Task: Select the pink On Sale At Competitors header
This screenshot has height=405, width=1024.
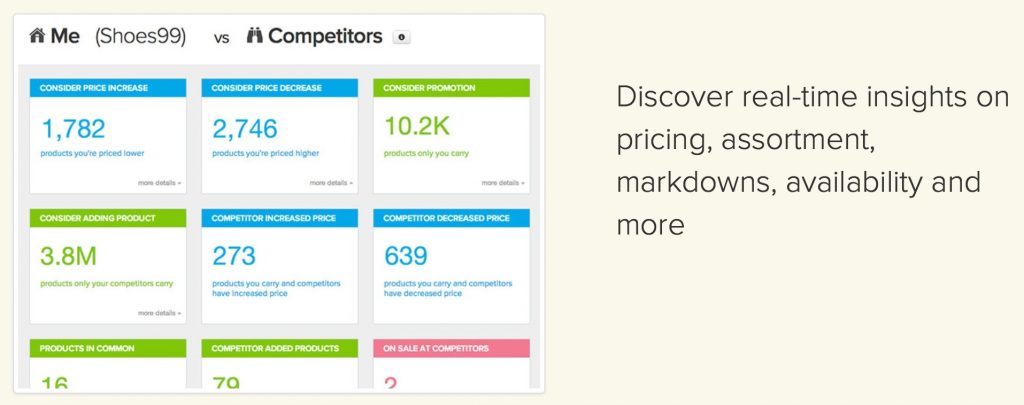Action: [x=451, y=348]
